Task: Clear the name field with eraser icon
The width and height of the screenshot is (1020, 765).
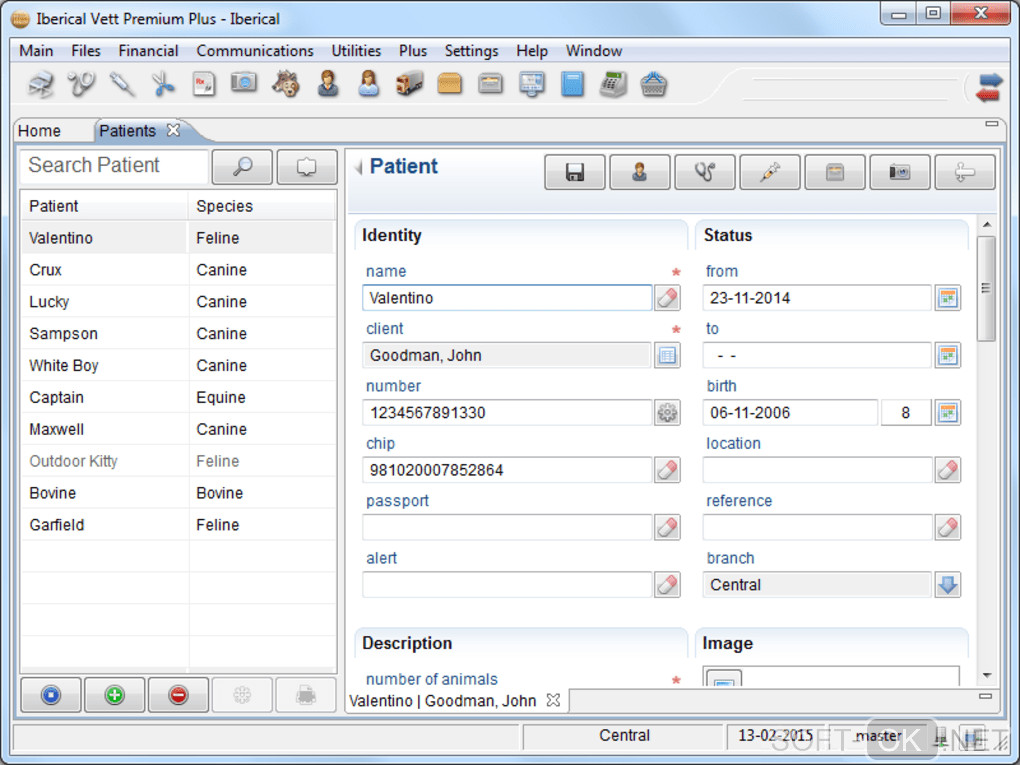Action: point(667,298)
